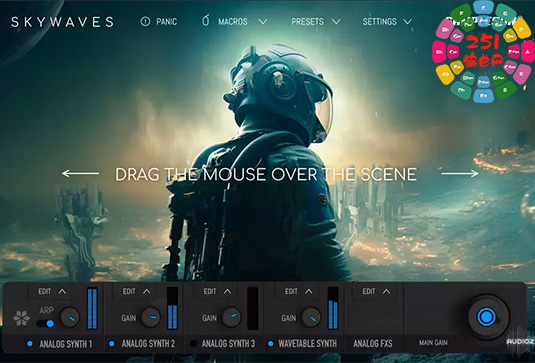The width and height of the screenshot is (535, 363).
Task: Click EDIT for Analog FXS
Action: 369,291
